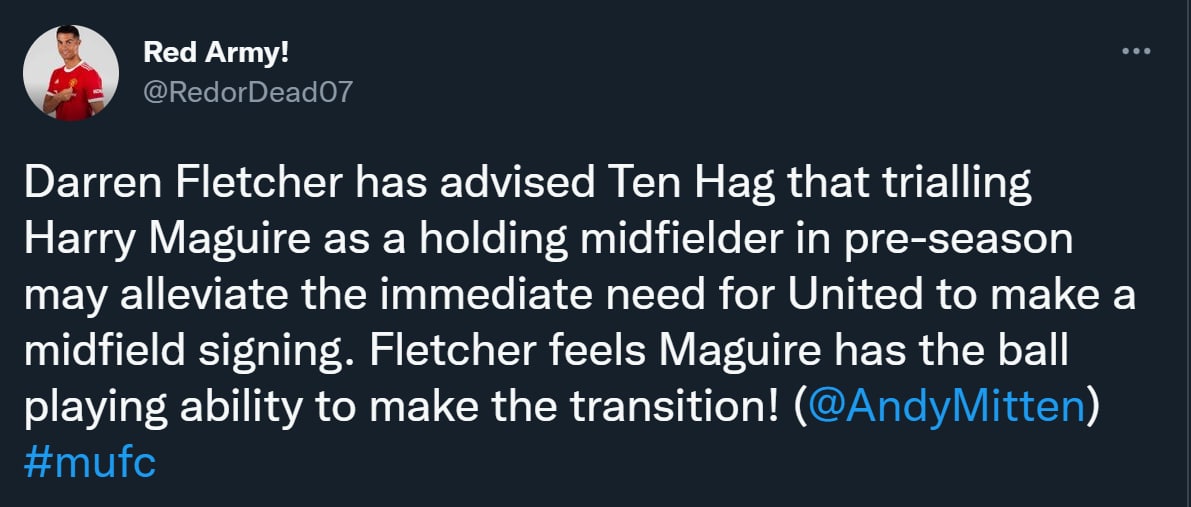Open the tweet's three-dot more options menu
Image resolution: width=1191 pixels, height=507 pixels.
click(1137, 51)
